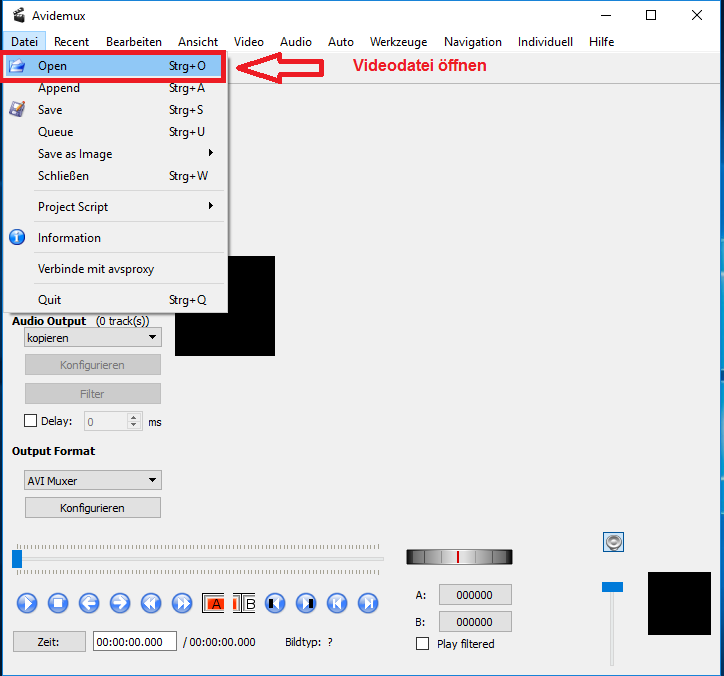Open the Werkzeuge menu
The height and width of the screenshot is (676, 724).
[x=398, y=42]
